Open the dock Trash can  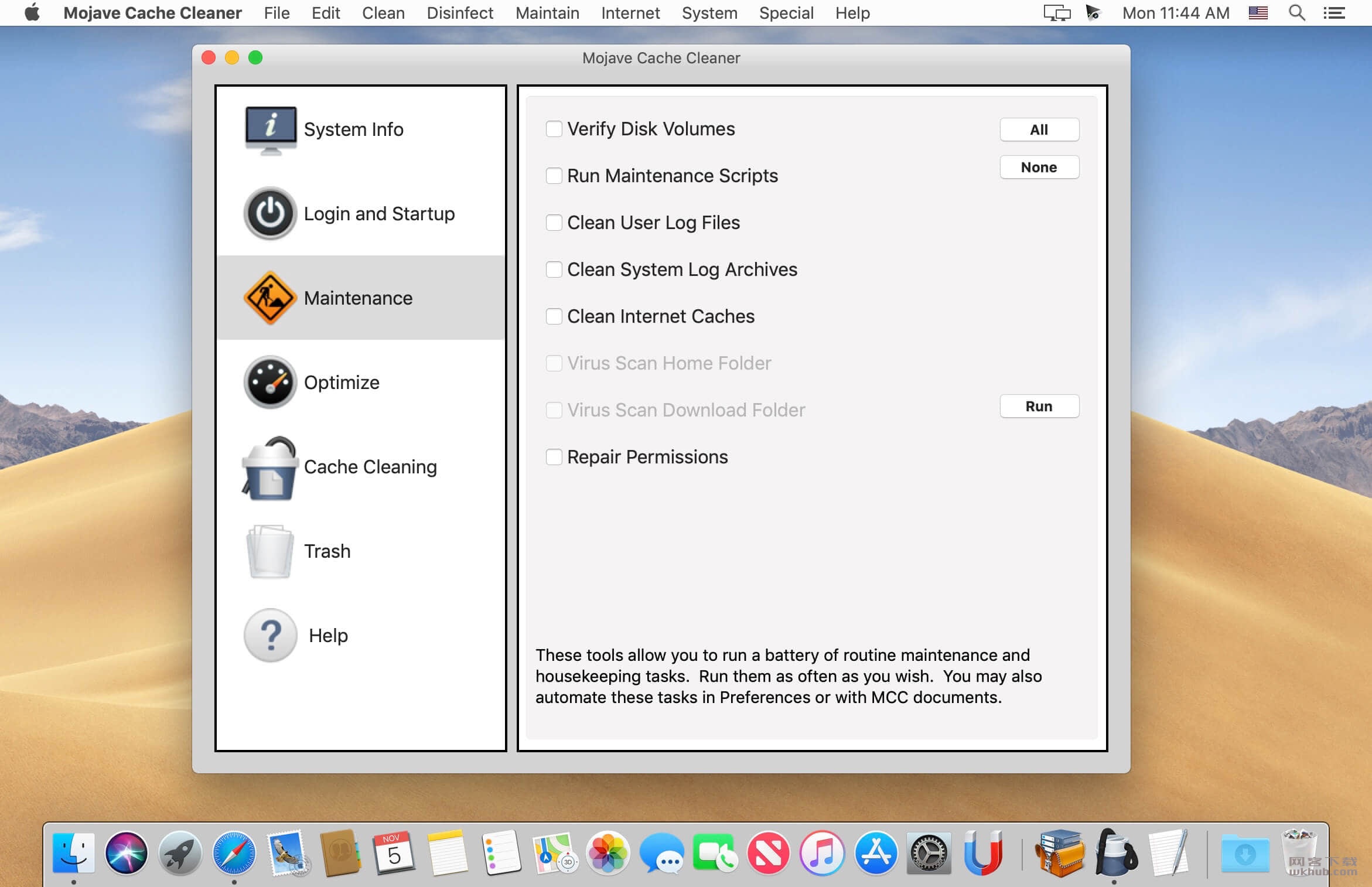click(1299, 853)
